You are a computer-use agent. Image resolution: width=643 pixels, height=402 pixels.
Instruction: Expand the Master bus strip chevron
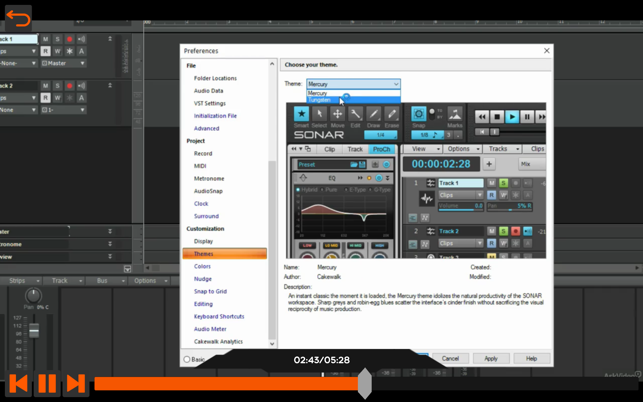tap(110, 231)
